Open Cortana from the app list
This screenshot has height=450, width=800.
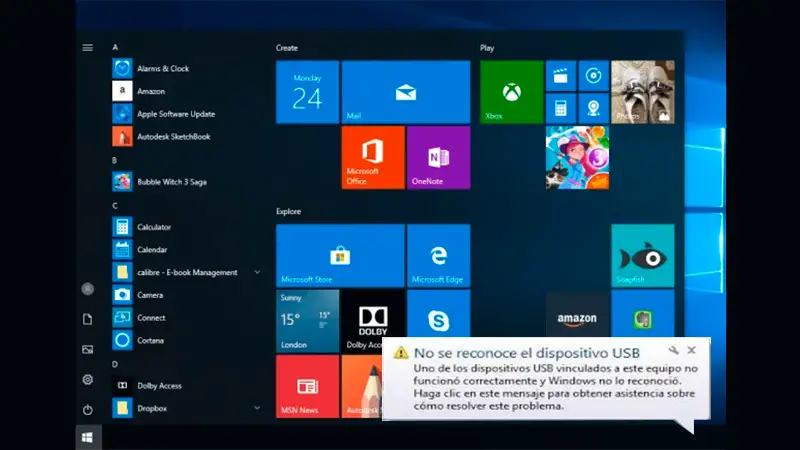(x=186, y=340)
